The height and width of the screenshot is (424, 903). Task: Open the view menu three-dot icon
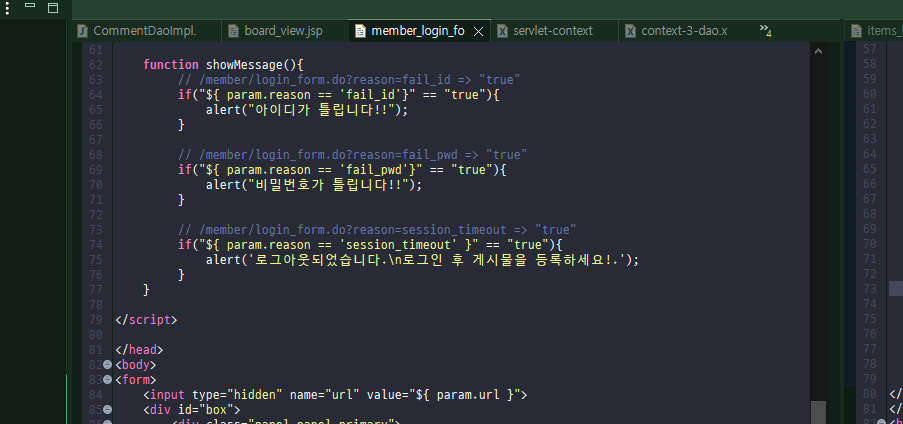tap(7, 7)
